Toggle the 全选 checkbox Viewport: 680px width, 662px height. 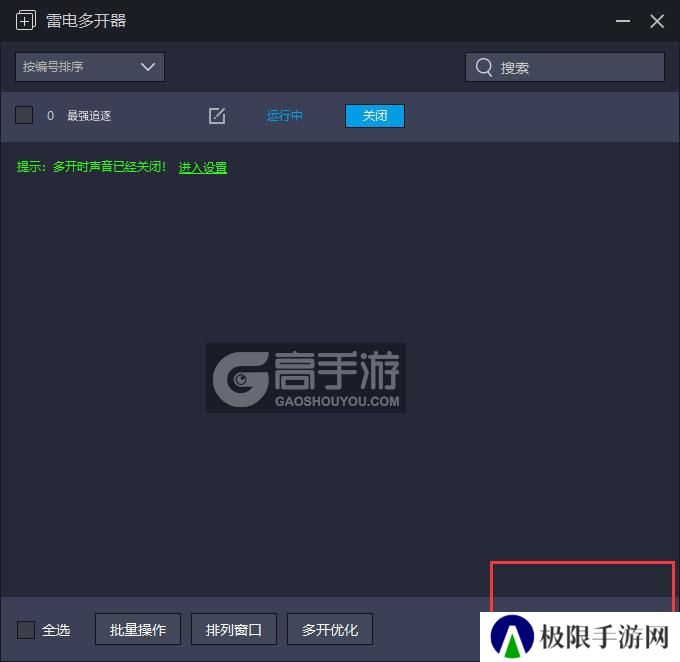(26, 629)
